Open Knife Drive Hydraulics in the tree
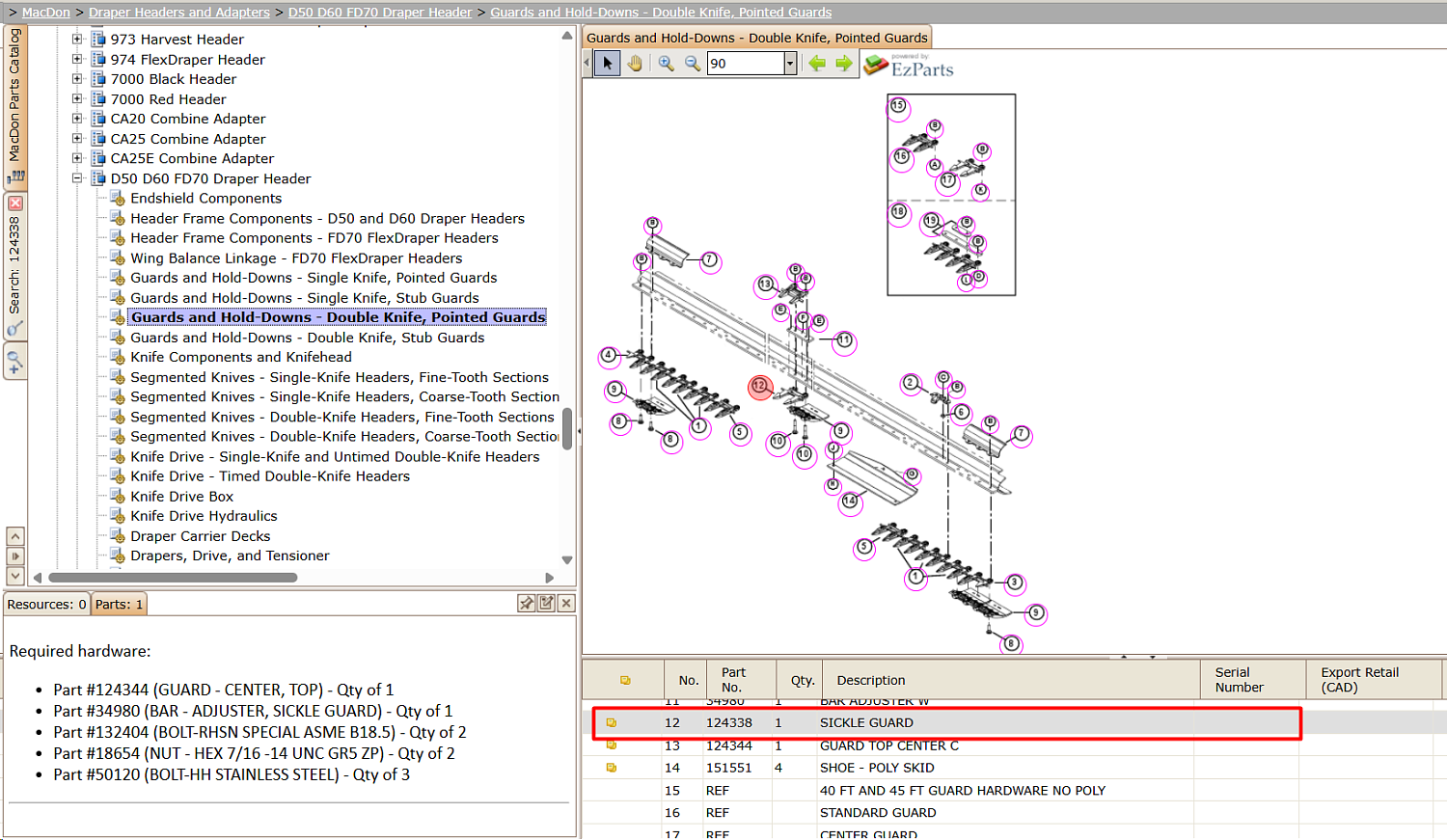The height and width of the screenshot is (840, 1447). [204, 516]
